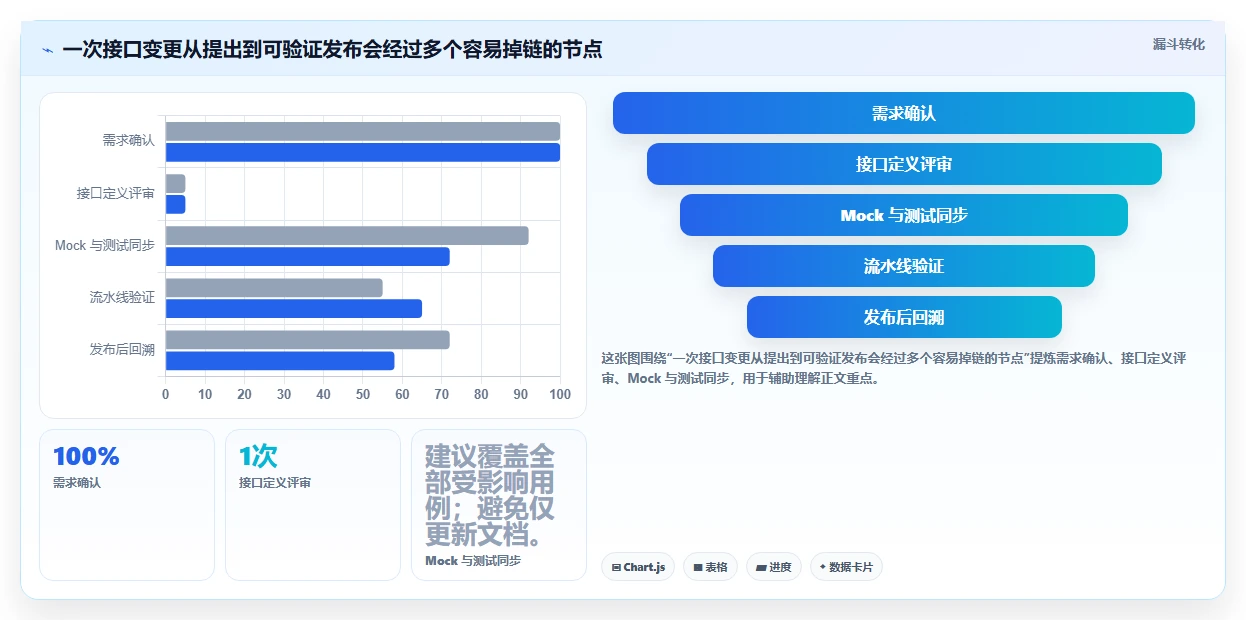Click the 0 tick on the x-axis
This screenshot has height=620, width=1246.
click(x=166, y=394)
